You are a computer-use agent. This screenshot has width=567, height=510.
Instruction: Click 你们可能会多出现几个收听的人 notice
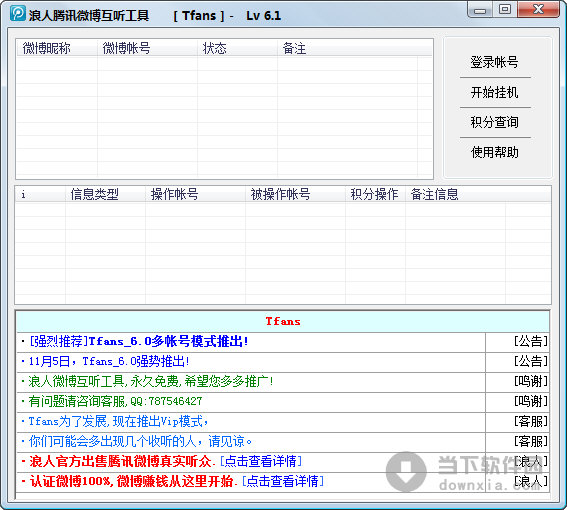(x=141, y=441)
